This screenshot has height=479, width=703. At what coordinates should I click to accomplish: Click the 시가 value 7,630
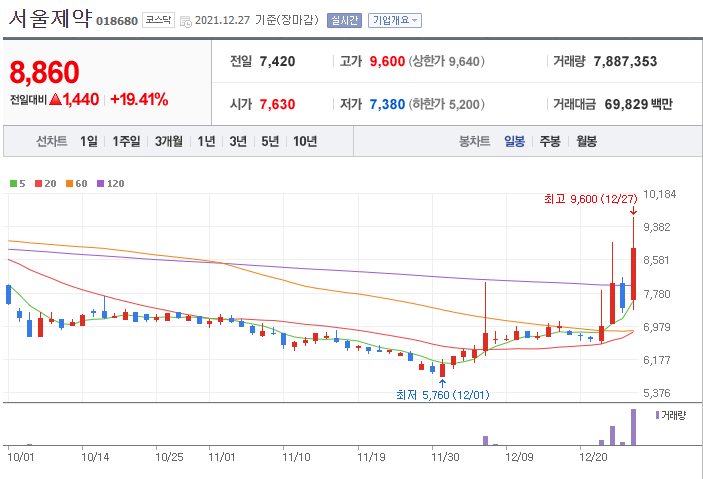[x=277, y=104]
